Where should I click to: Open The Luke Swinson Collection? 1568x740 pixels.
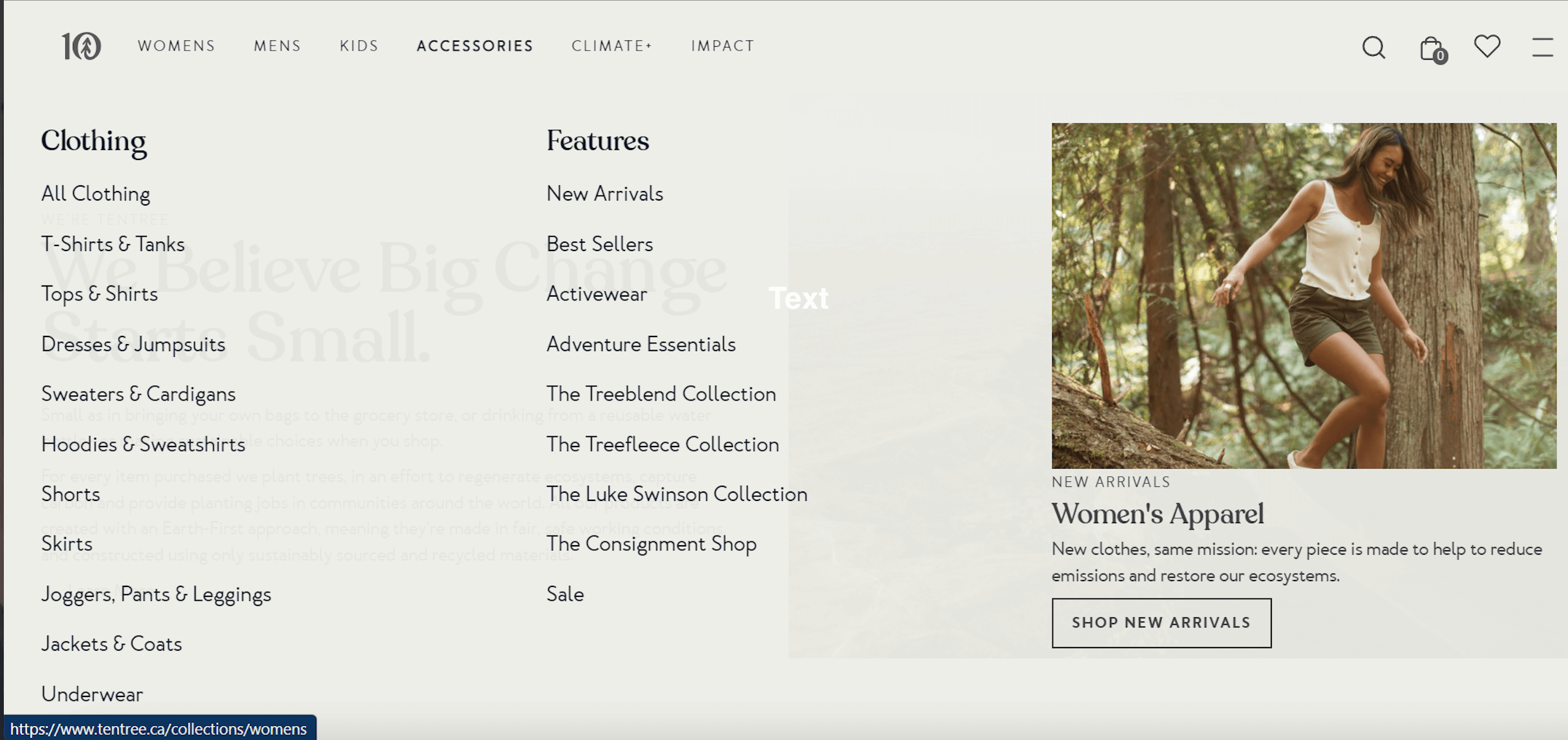(676, 495)
